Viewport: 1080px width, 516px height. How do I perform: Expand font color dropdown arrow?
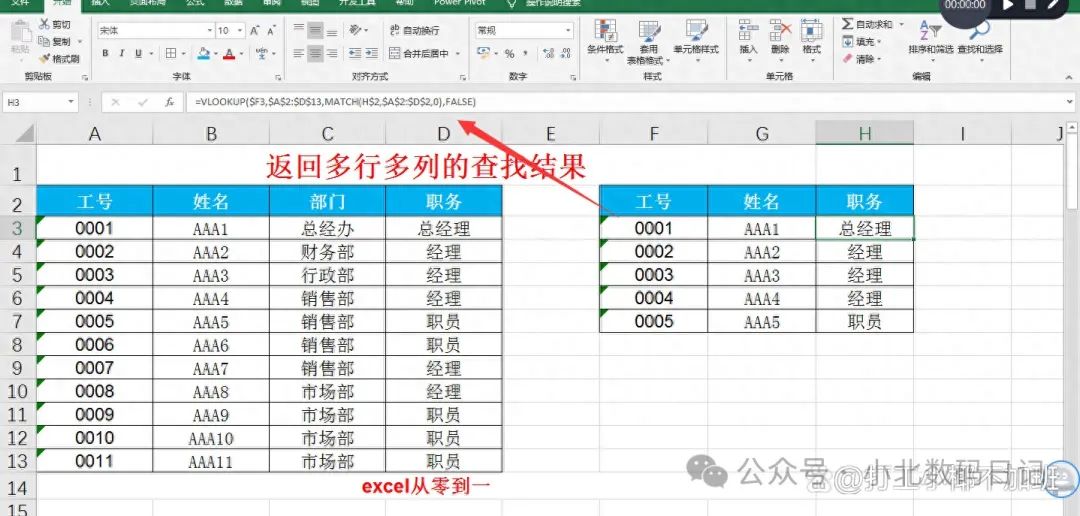241,53
